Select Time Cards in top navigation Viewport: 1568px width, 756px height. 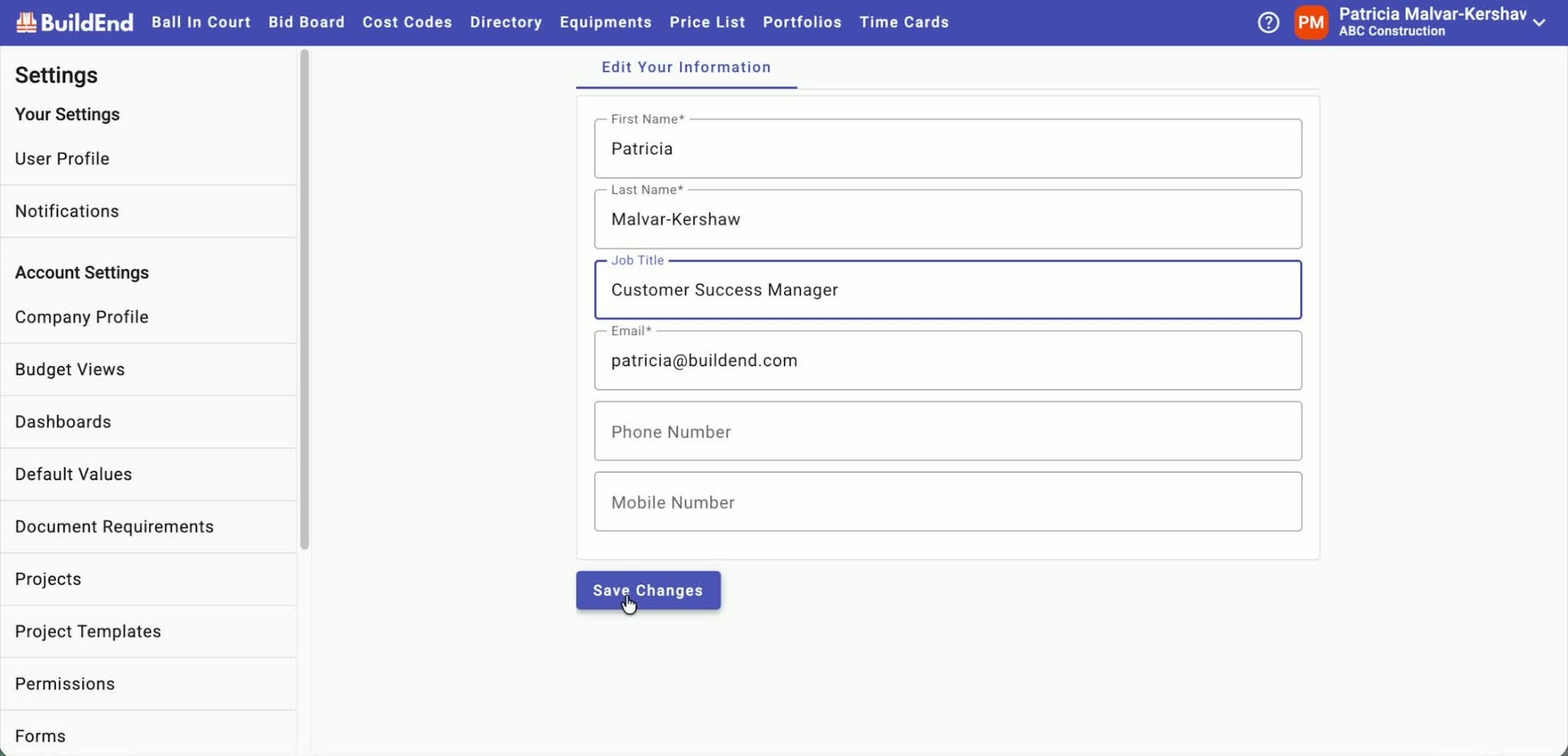(904, 22)
